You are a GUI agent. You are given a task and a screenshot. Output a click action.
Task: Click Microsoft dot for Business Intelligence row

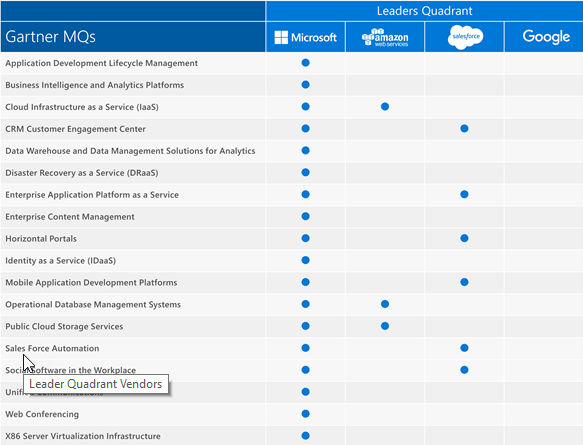pyautogui.click(x=306, y=85)
